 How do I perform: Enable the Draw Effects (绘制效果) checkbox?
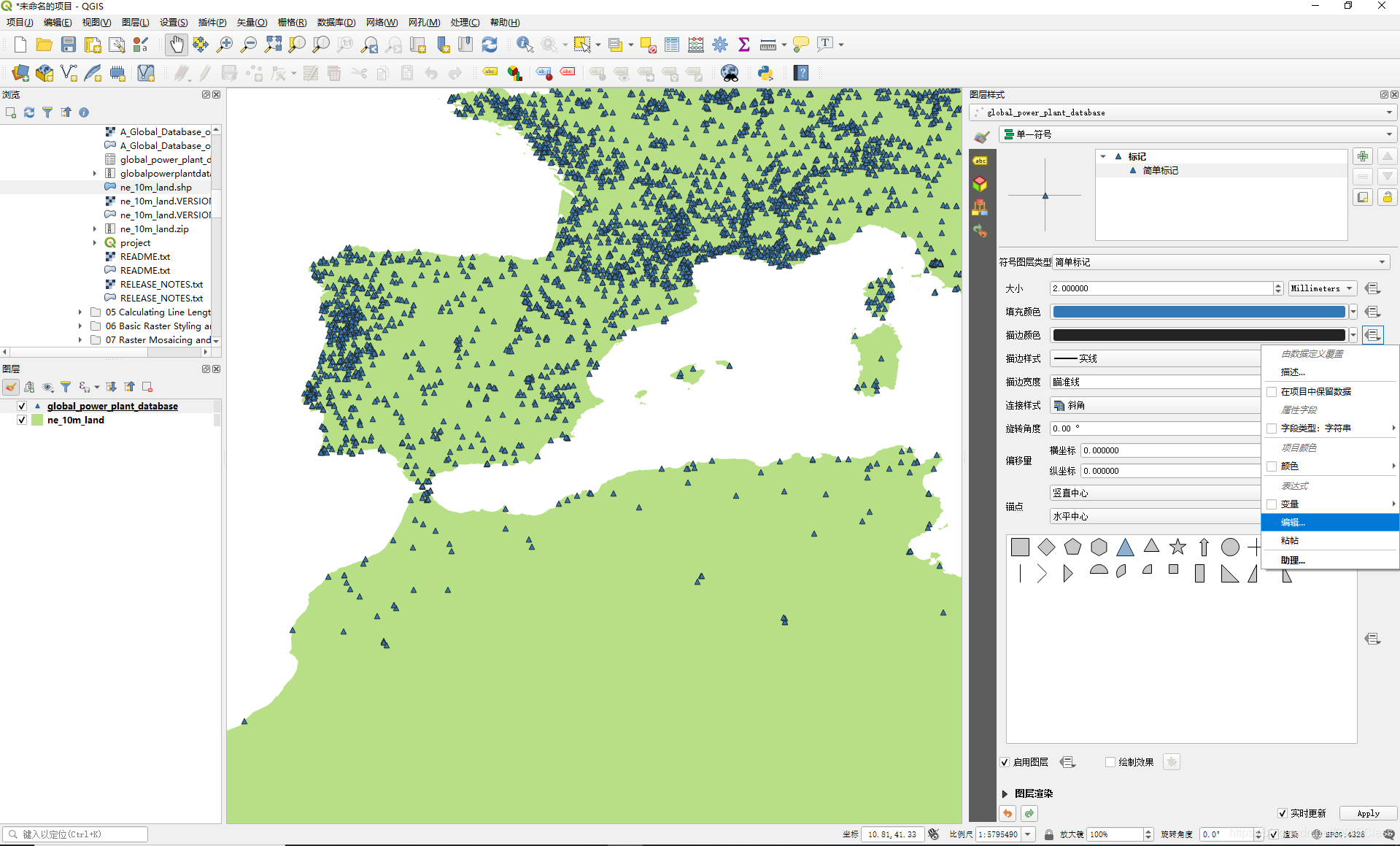(x=1110, y=762)
